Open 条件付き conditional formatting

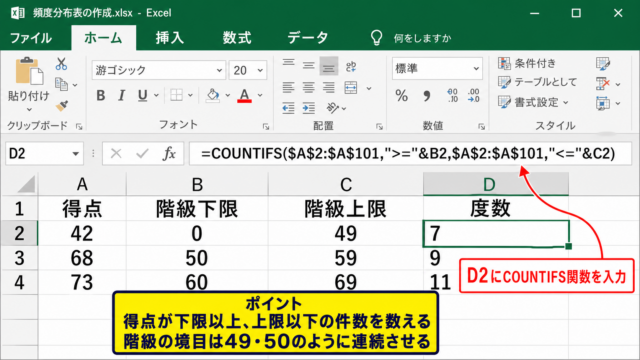coord(527,63)
